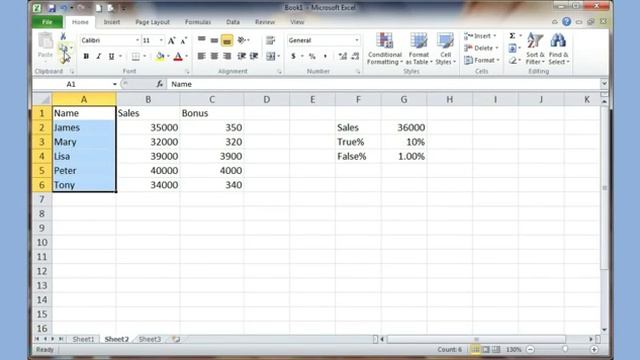Open the font size dropdown
Image resolution: width=640 pixels, height=360 pixels.
[x=161, y=40]
